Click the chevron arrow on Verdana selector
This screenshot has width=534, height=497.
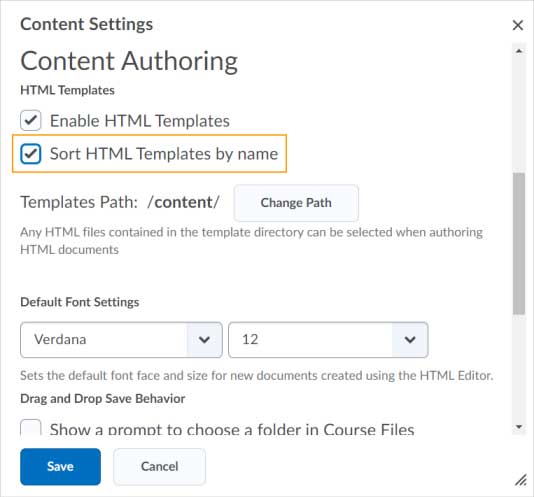coord(204,340)
